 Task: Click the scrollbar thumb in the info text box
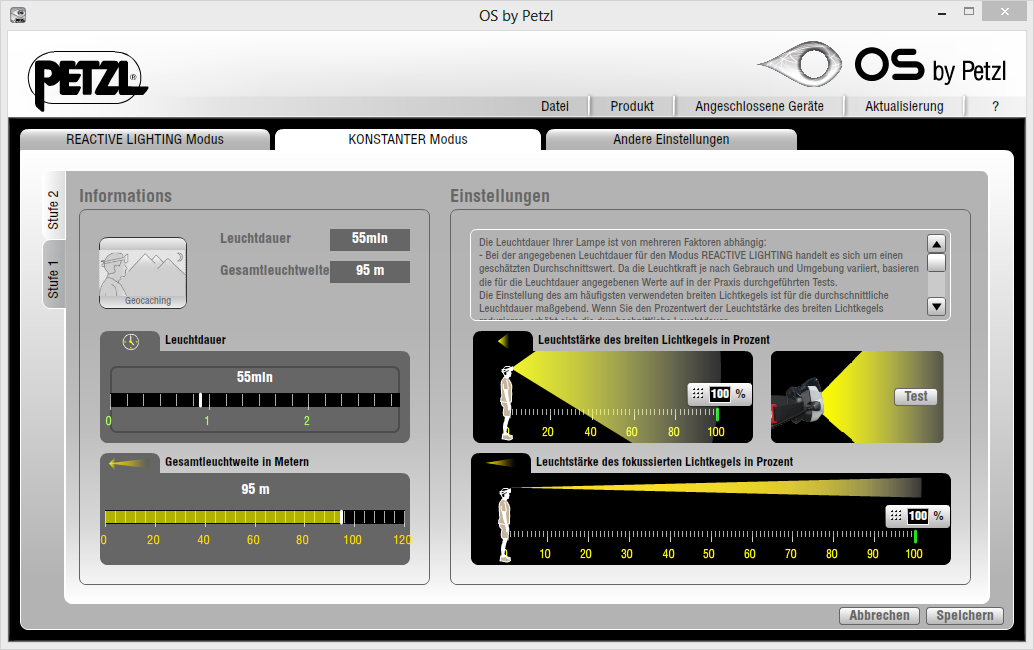click(936, 263)
